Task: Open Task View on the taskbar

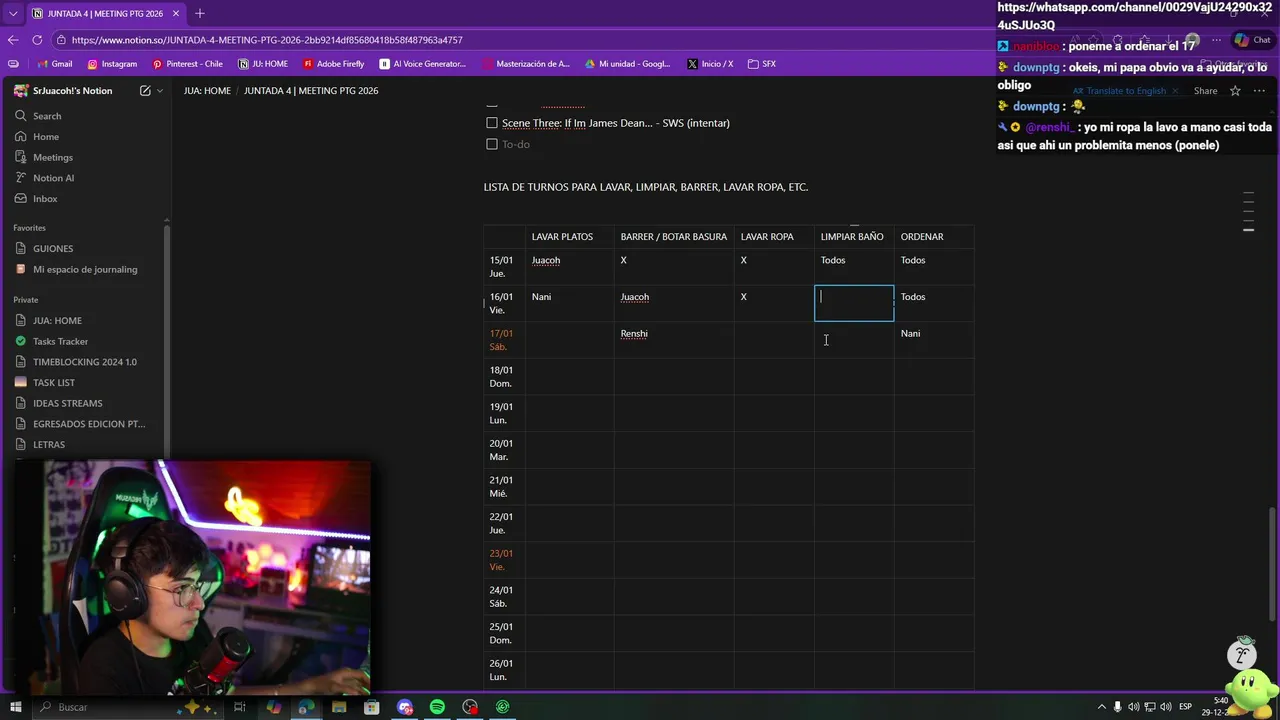Action: tap(240, 707)
